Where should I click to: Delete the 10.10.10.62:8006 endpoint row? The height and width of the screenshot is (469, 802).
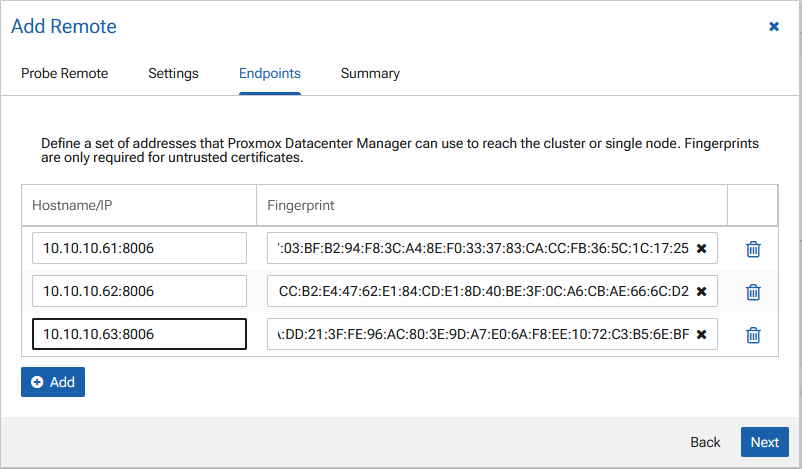point(753,292)
